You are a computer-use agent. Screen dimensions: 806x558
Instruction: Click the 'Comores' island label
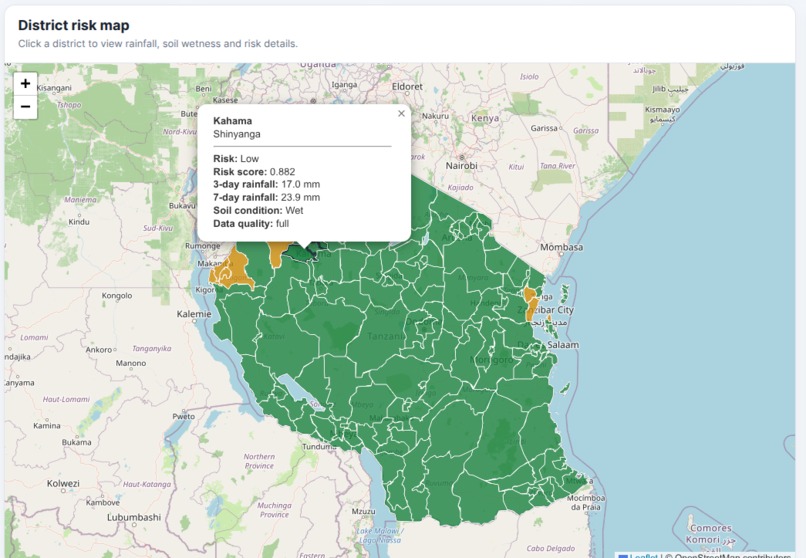point(710,528)
